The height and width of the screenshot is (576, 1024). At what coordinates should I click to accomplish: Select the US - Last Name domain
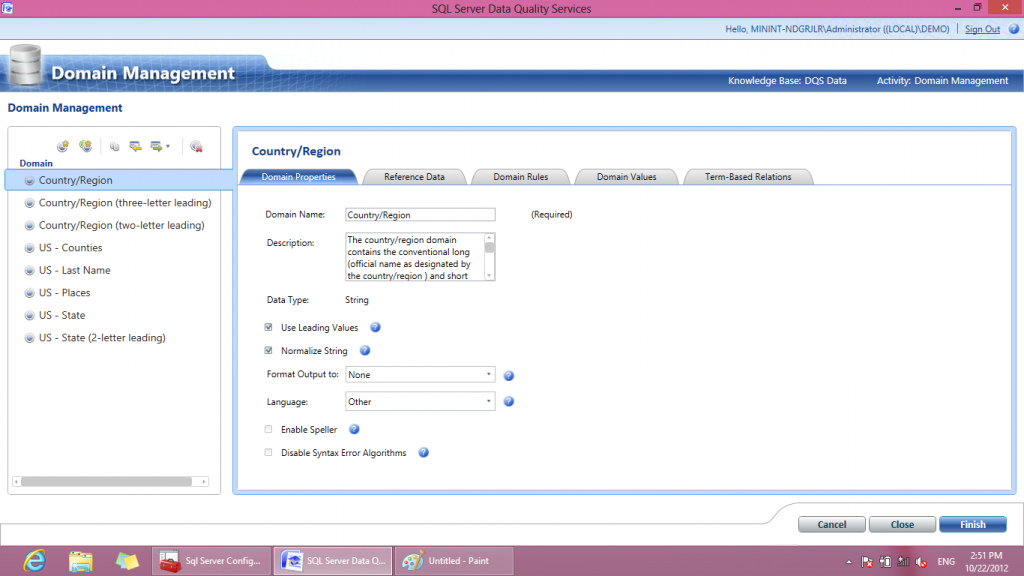click(x=74, y=270)
